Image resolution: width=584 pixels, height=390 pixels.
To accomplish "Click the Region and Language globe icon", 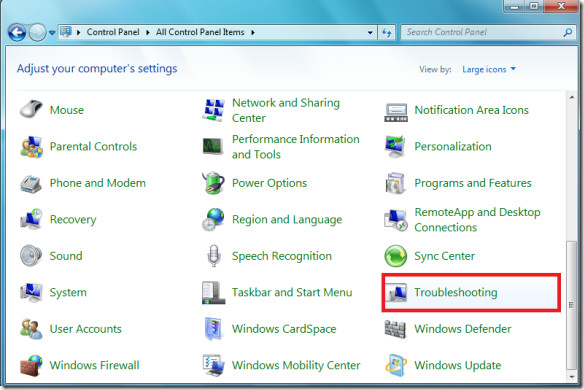I will pyautogui.click(x=213, y=219).
